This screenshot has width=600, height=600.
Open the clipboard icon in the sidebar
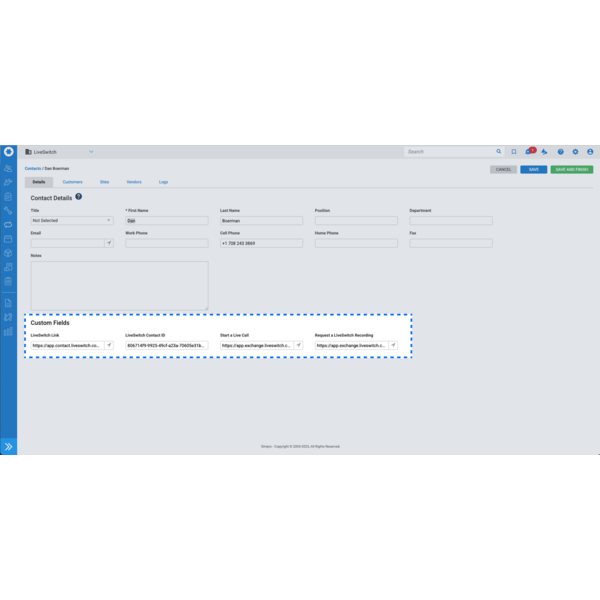(x=8, y=197)
